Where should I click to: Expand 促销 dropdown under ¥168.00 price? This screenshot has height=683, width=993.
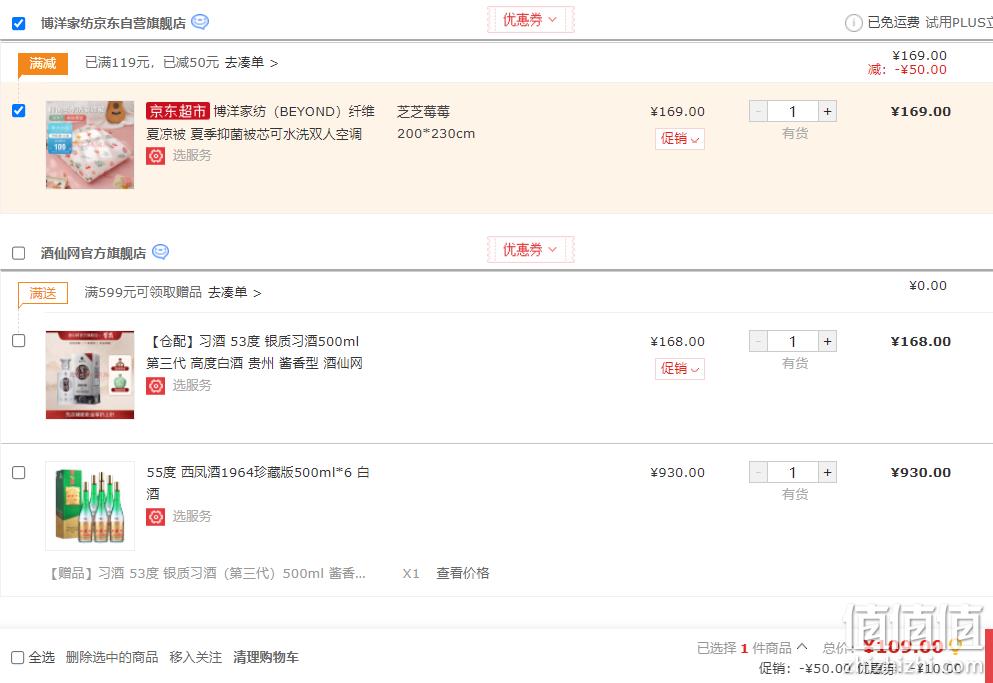pyautogui.click(x=680, y=369)
